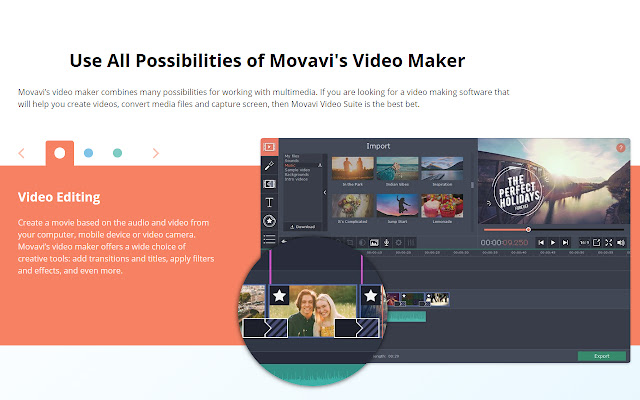Switch preview to full screen
The image size is (640, 400).
click(609, 242)
